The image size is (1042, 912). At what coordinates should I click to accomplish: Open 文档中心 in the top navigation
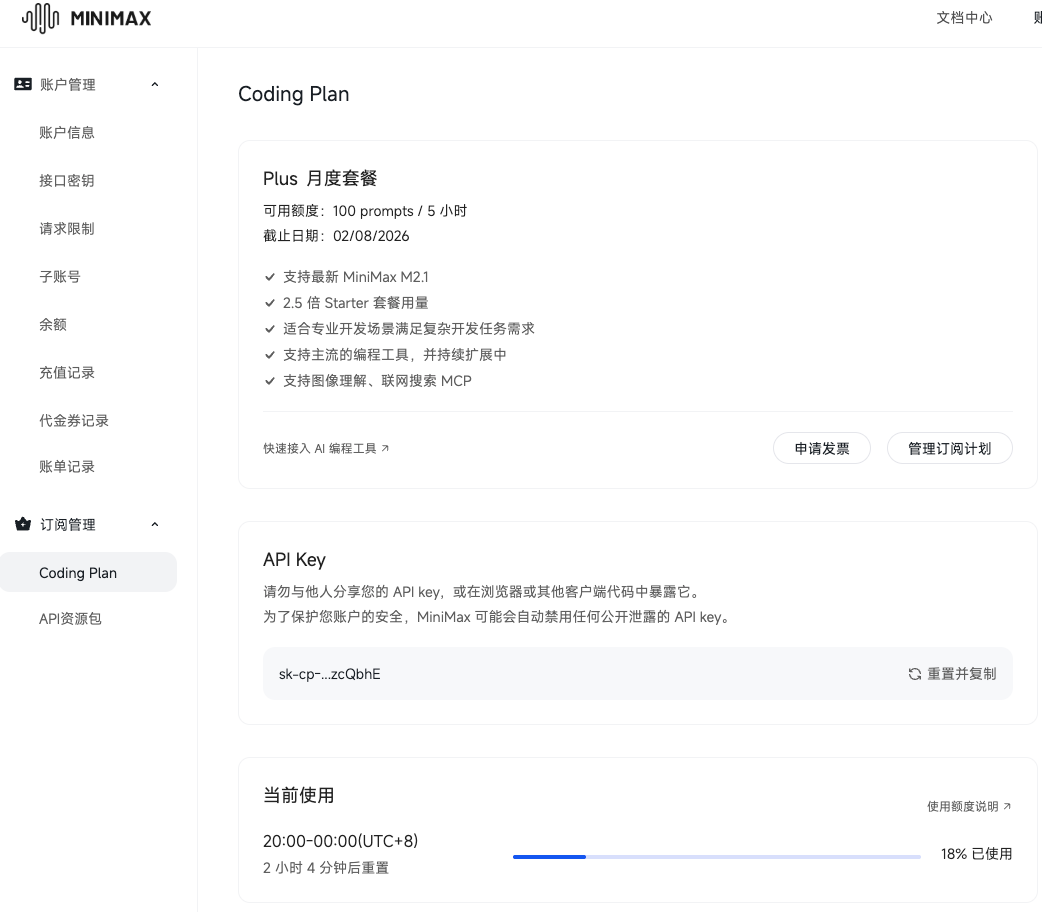[964, 18]
